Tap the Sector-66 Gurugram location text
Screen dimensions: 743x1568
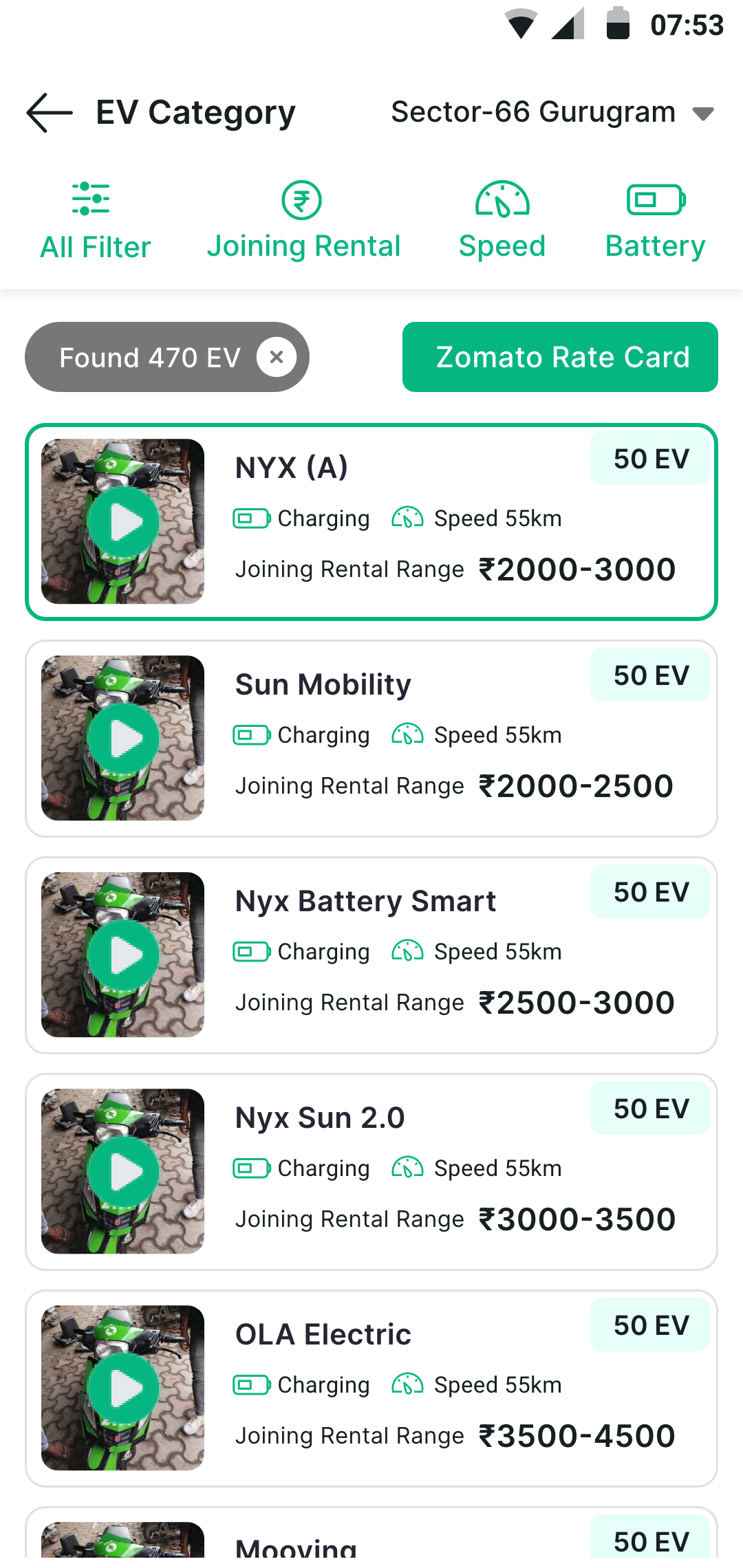(533, 112)
